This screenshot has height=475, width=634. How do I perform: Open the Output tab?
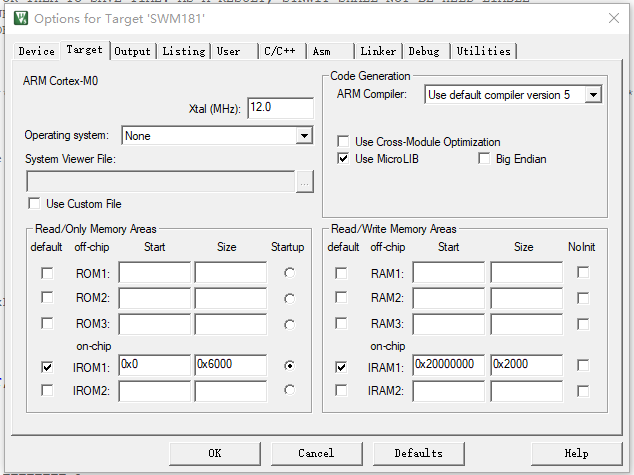click(x=133, y=51)
